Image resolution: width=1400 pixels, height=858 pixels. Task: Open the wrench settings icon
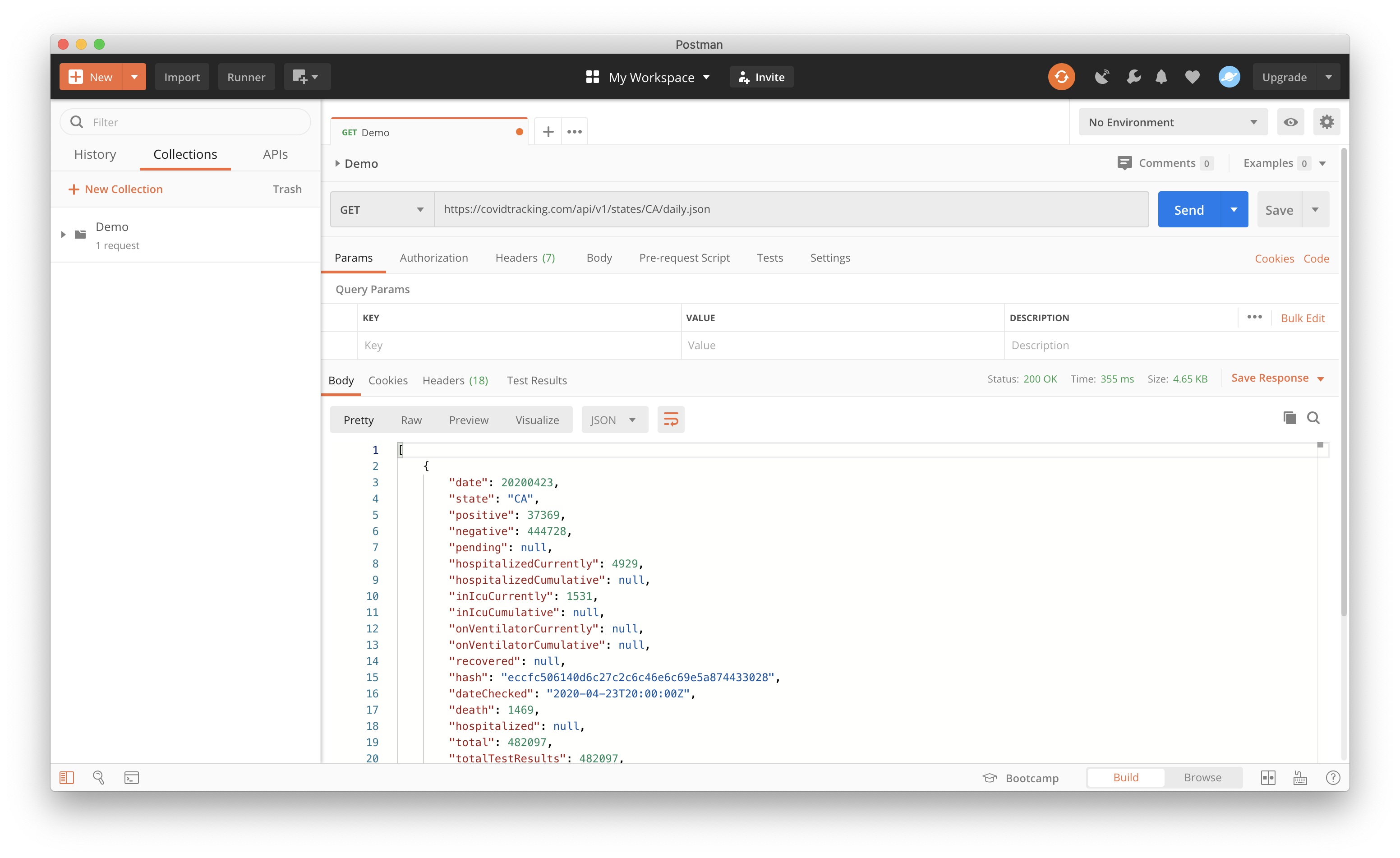(x=1133, y=77)
